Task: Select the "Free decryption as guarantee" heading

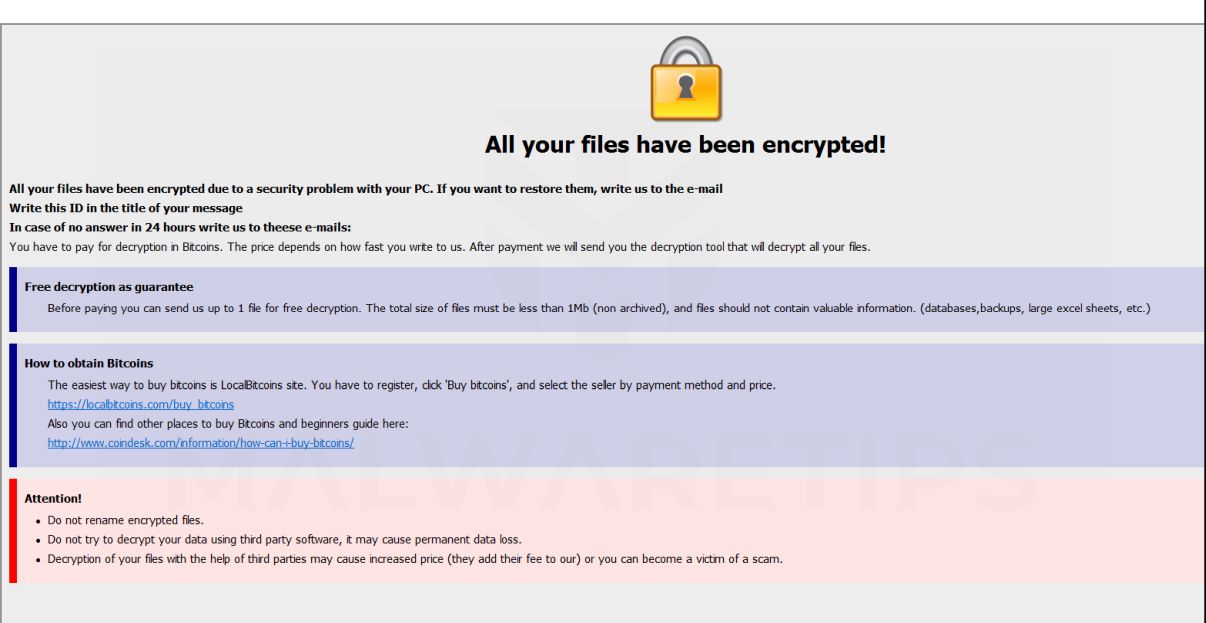Action: [109, 287]
